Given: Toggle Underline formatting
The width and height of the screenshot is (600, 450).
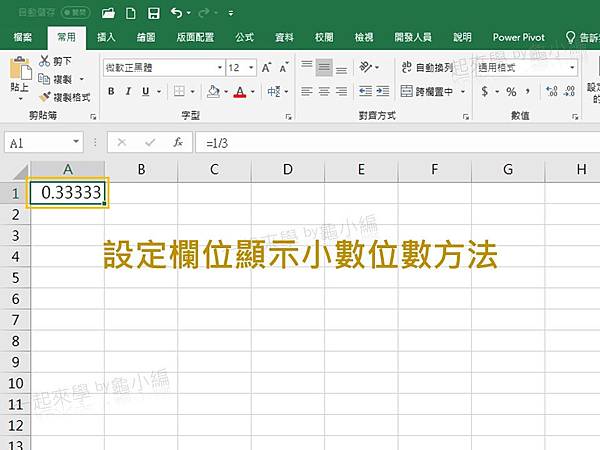Looking at the screenshot, I should (145, 91).
